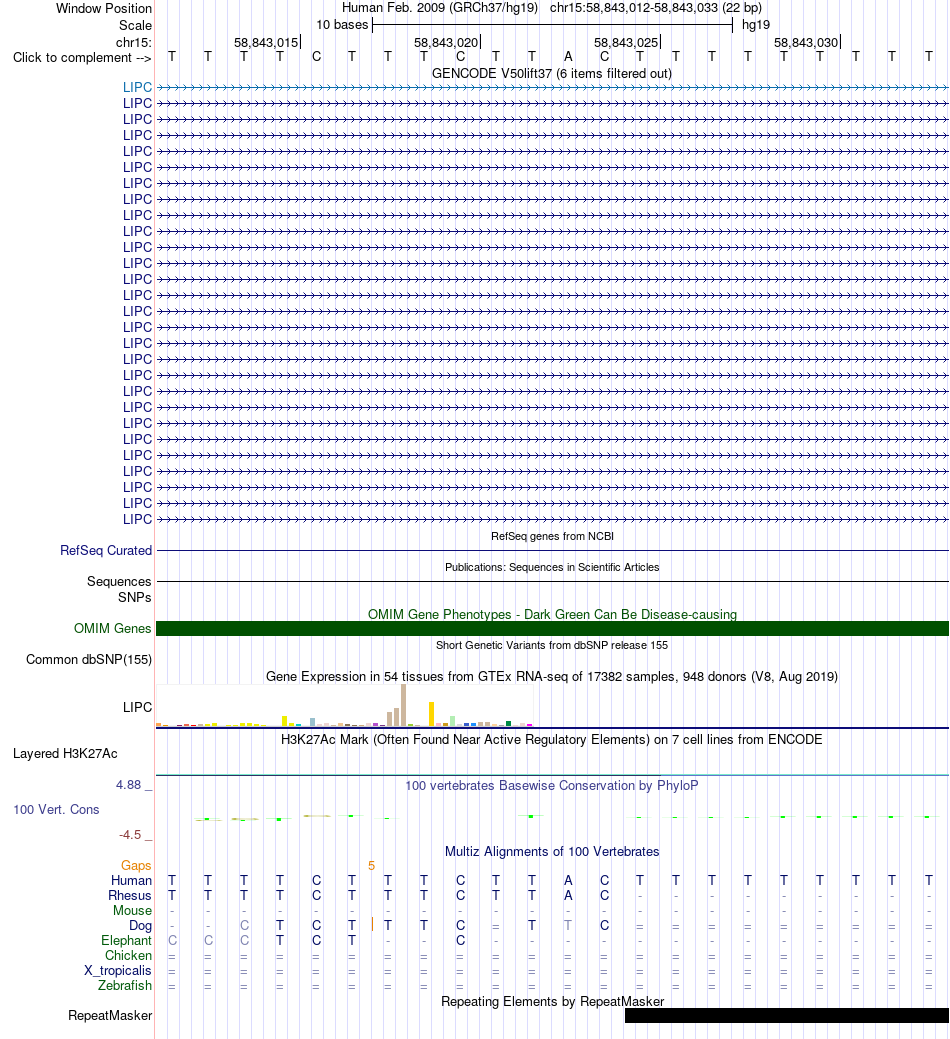
Task: Click the orange gap count 5
Action: coord(372,865)
